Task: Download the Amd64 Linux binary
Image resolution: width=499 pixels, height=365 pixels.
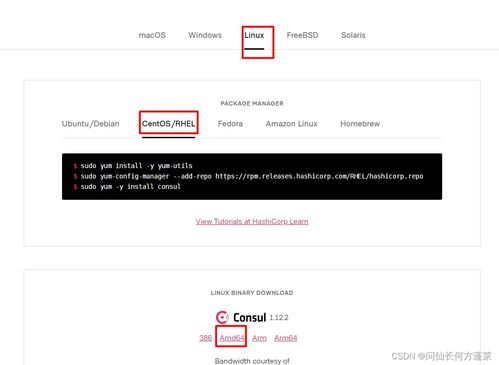Action: [232, 338]
